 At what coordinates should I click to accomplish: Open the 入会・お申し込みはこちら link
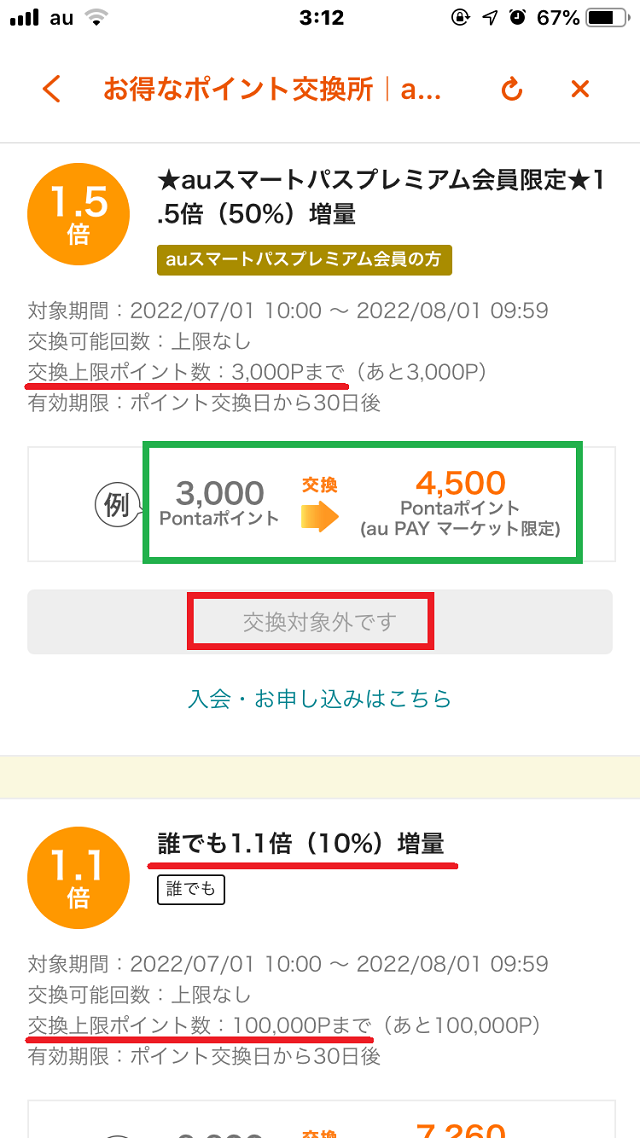[x=319, y=698]
